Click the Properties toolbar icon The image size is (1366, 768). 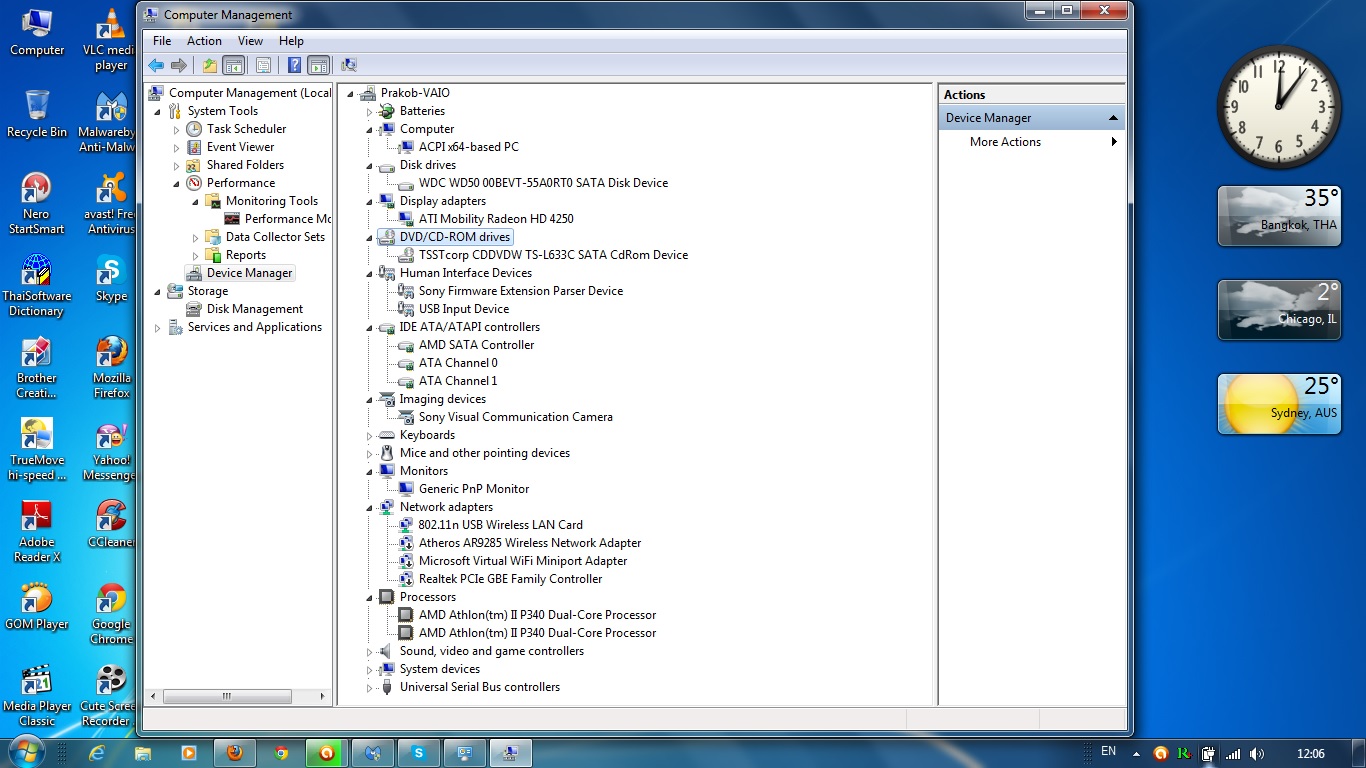[x=263, y=66]
